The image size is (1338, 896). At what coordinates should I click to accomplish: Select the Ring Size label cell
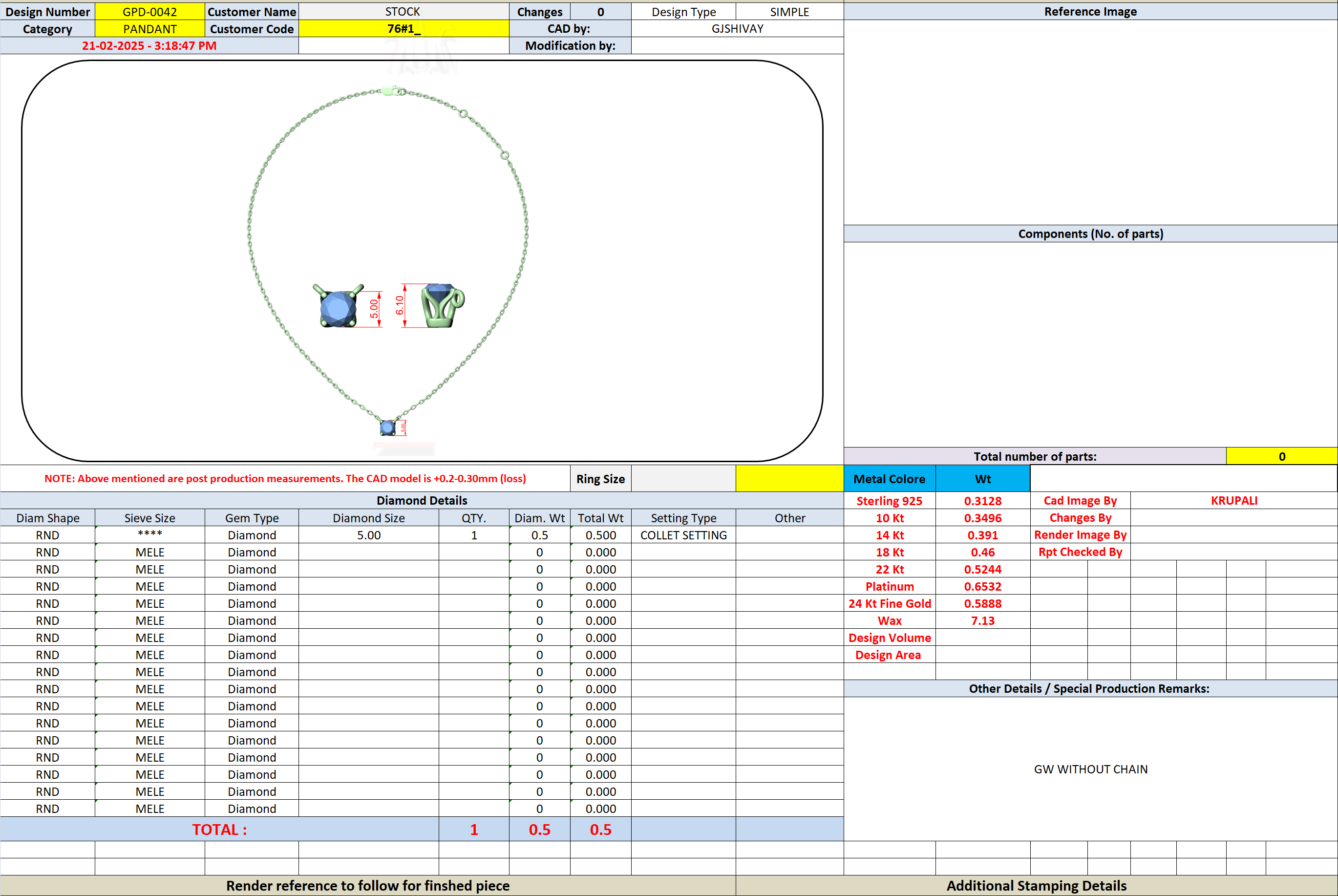pos(600,479)
